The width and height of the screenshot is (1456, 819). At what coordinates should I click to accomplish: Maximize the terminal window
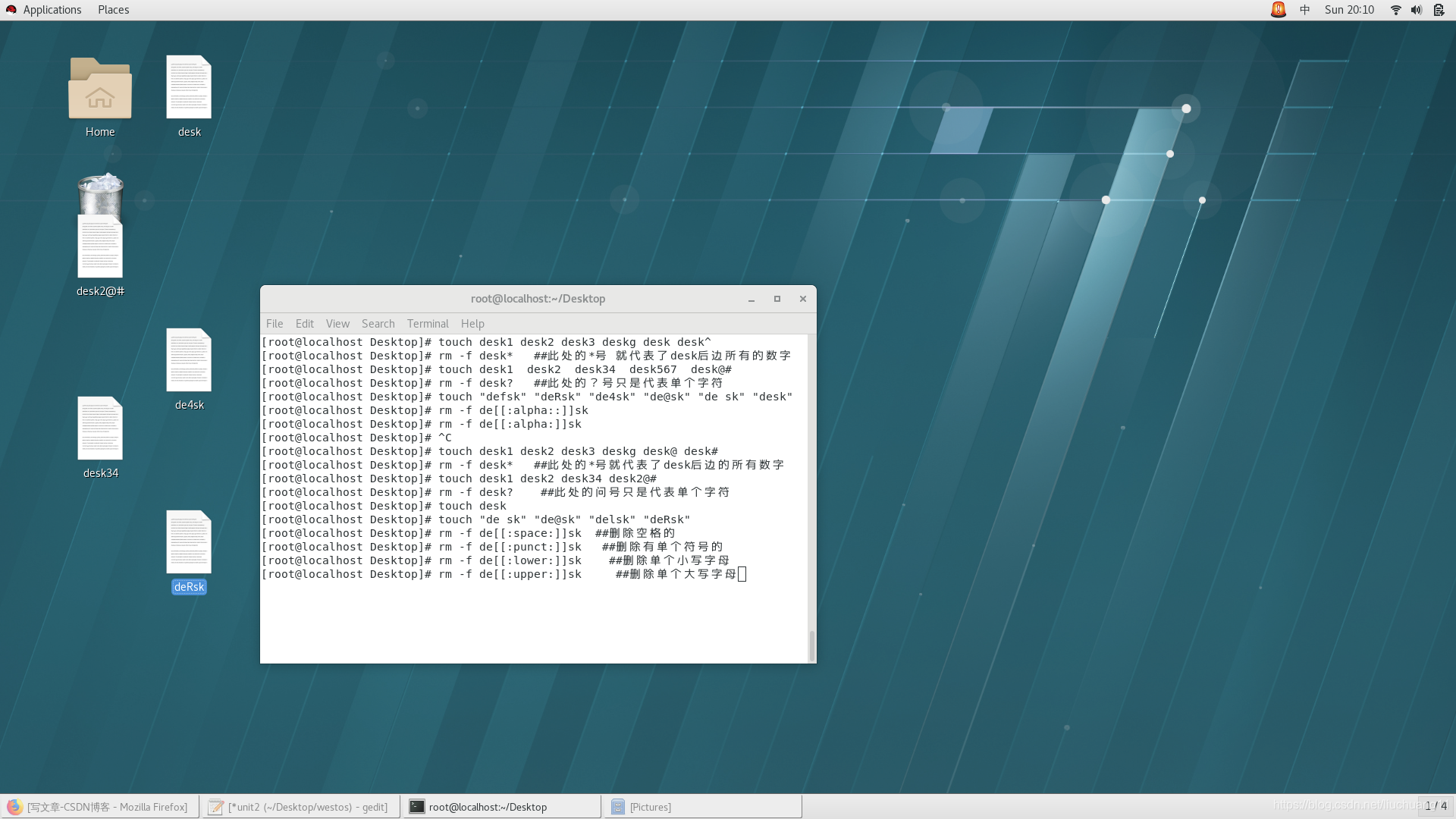click(777, 300)
